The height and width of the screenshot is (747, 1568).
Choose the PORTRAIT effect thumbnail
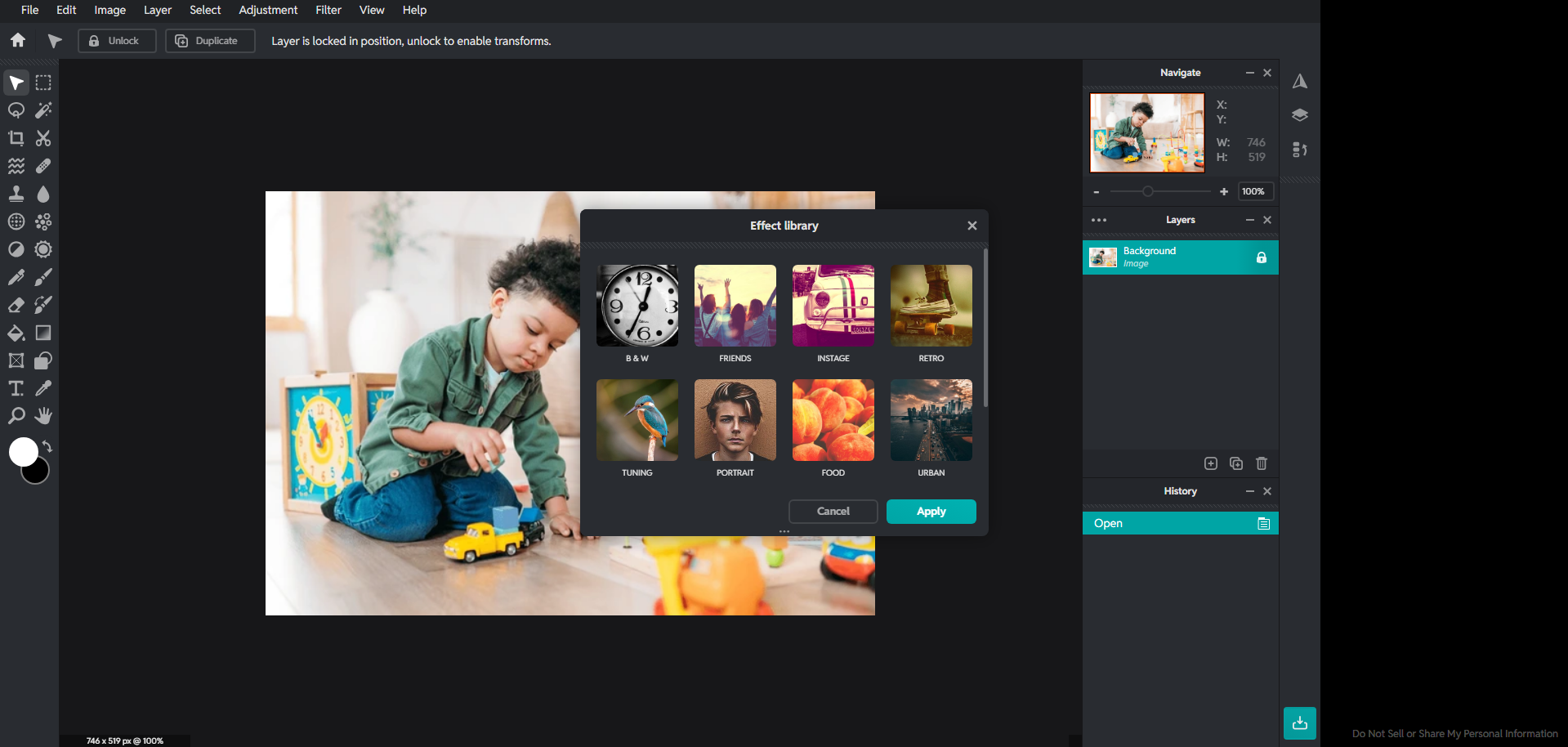[x=735, y=420]
